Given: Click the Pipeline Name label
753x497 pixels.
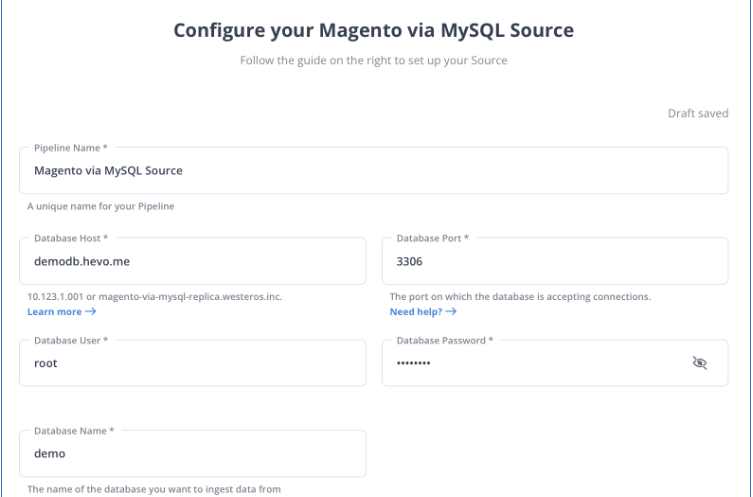Looking at the screenshot, I should coord(71,148).
